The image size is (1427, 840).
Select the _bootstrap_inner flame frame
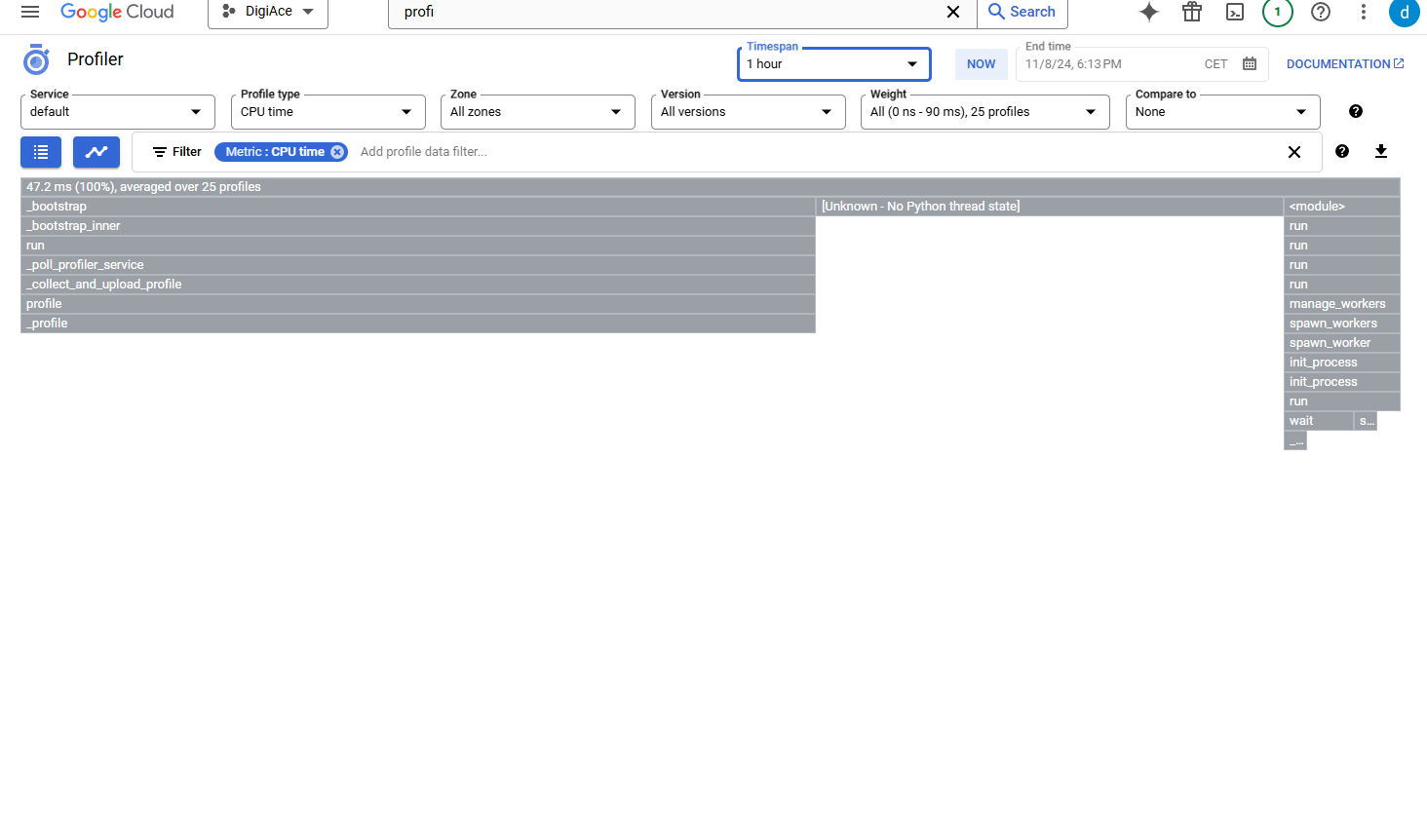[418, 226]
